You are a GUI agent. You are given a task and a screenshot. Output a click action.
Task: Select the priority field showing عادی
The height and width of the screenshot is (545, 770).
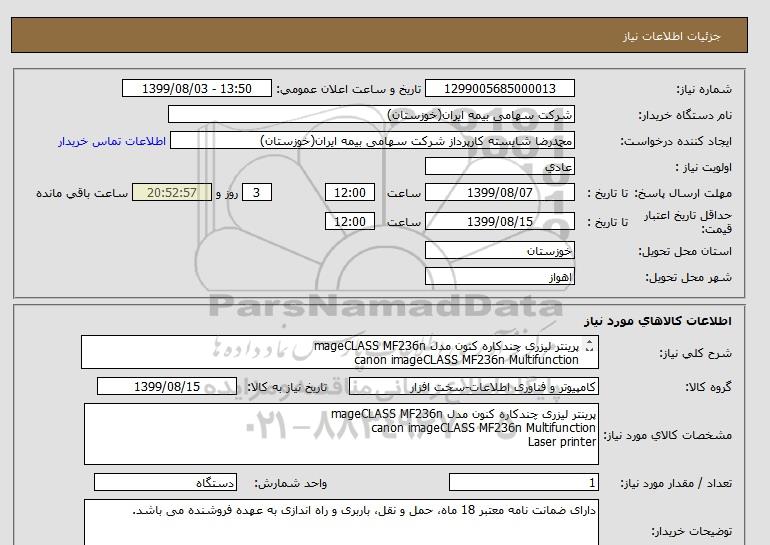pyautogui.click(x=499, y=166)
